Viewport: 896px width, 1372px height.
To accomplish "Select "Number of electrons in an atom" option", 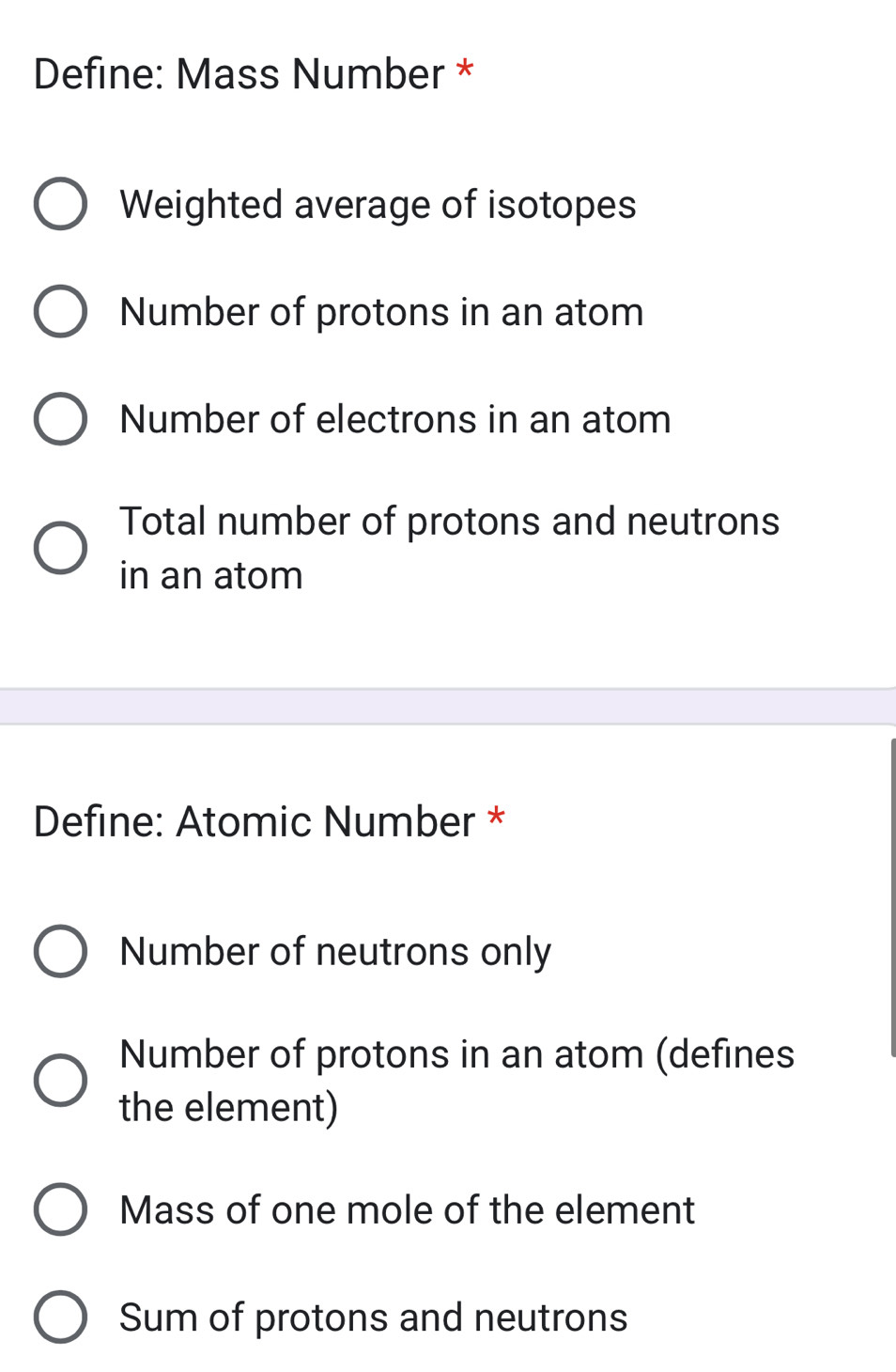I will [x=394, y=419].
